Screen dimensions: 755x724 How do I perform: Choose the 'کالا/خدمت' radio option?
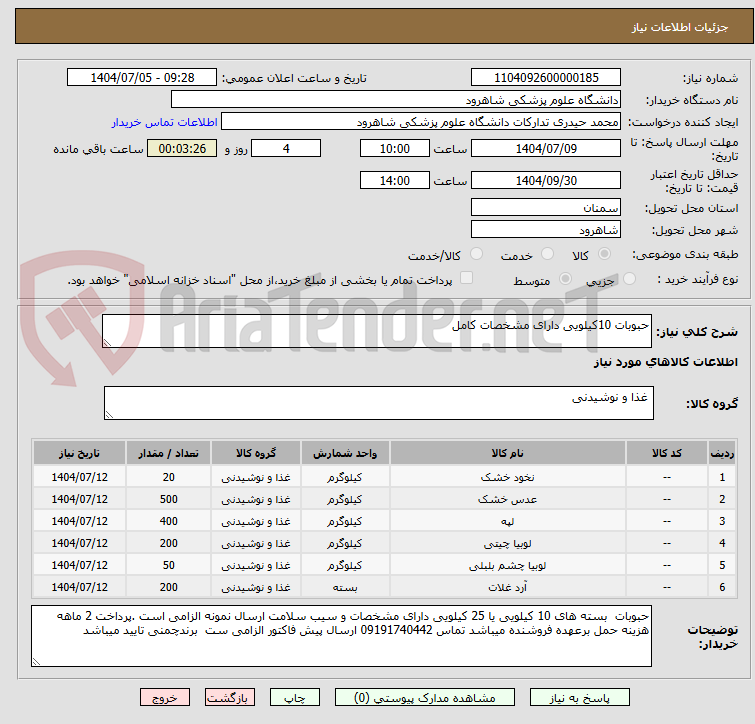point(476,255)
